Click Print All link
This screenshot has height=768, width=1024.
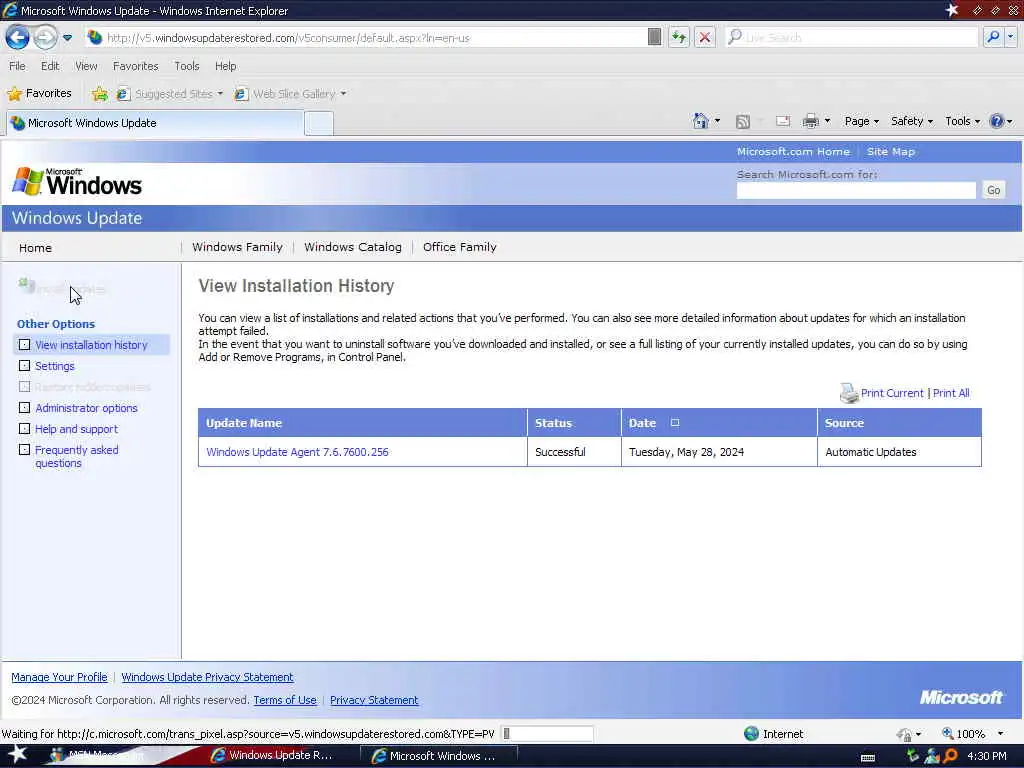click(x=951, y=393)
